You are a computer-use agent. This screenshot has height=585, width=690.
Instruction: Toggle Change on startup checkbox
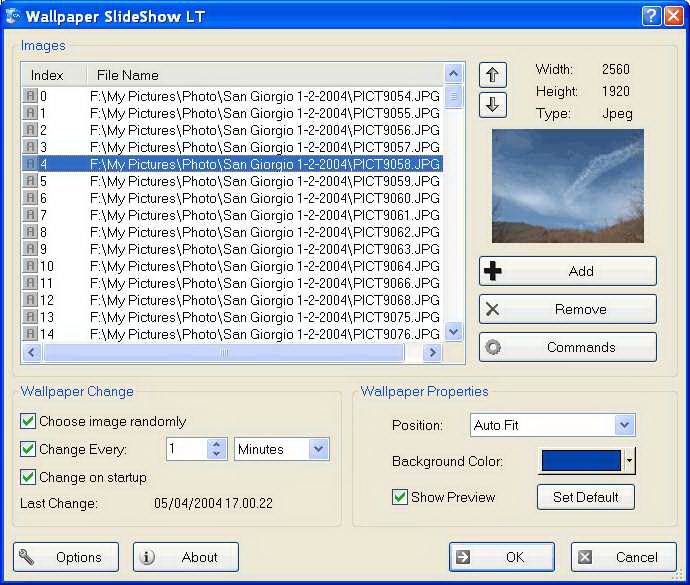point(28,477)
